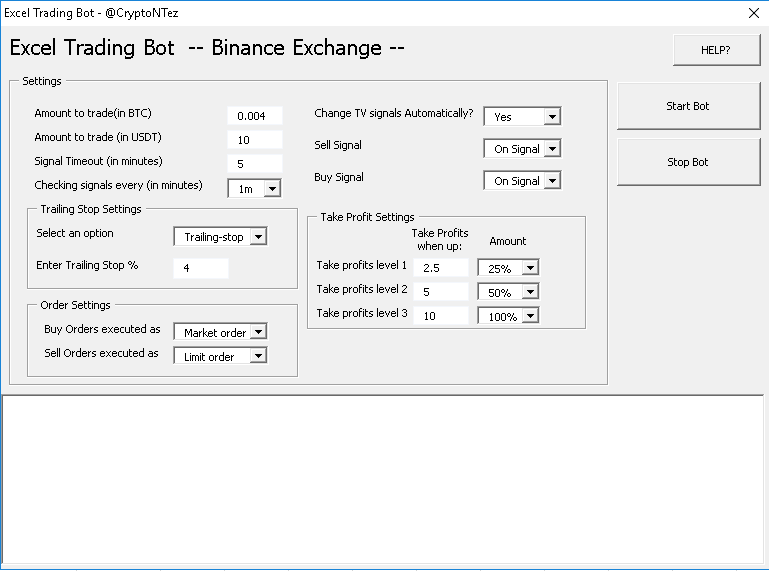Edit Take profits level 3 percentage field
The image size is (769, 571).
click(441, 316)
